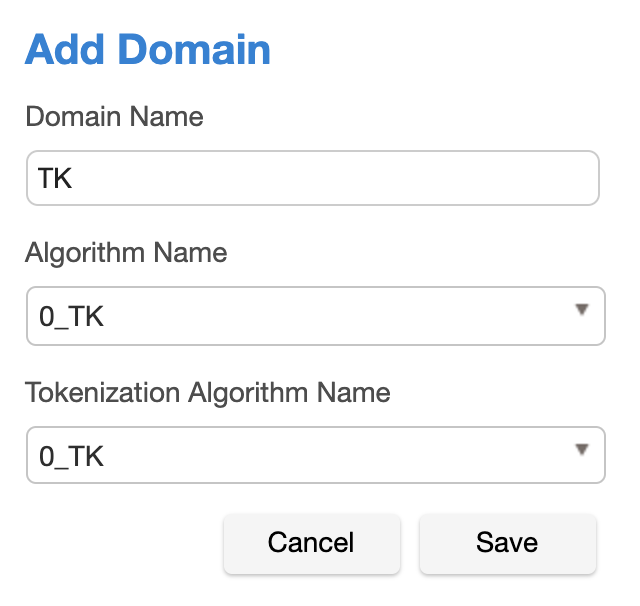The height and width of the screenshot is (606, 640).
Task: Click the Tokenization Algorithm Name label
Action: point(207,392)
